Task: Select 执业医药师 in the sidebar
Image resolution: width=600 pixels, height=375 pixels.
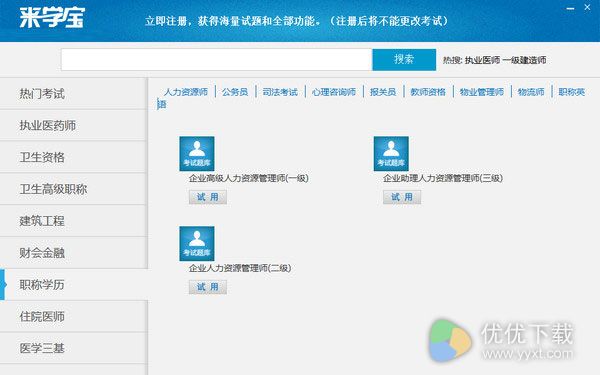Action: (73, 125)
